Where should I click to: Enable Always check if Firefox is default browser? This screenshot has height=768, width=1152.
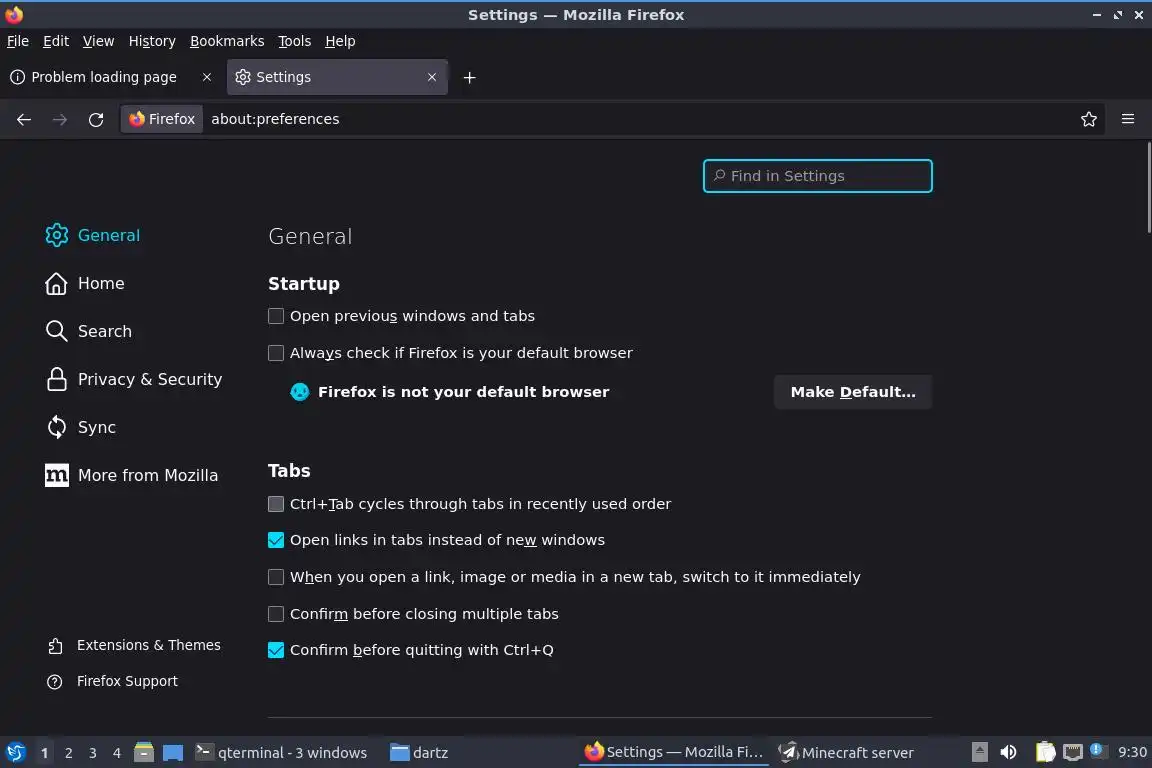click(276, 354)
